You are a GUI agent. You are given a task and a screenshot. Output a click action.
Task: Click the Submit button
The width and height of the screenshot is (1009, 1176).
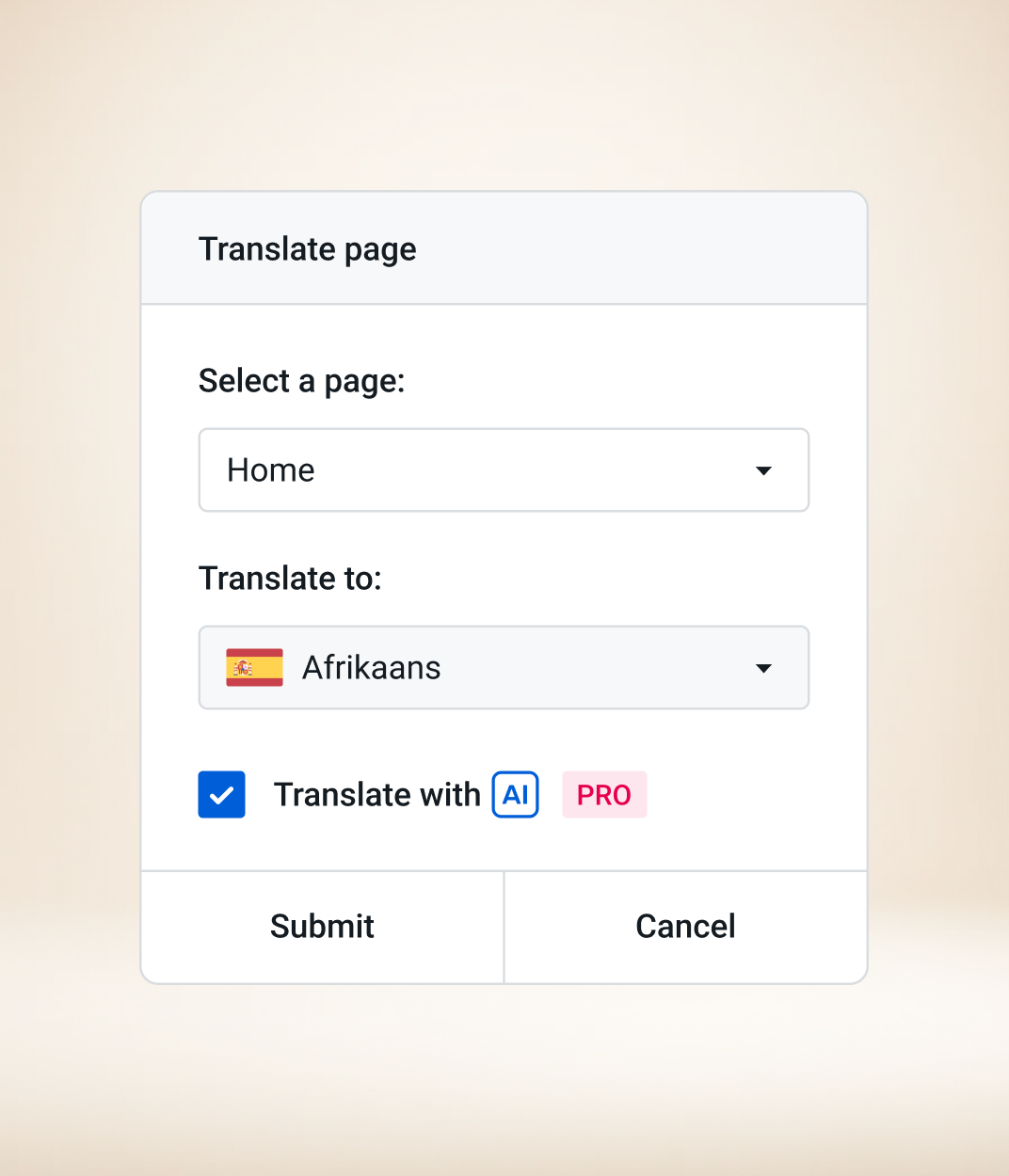pyautogui.click(x=321, y=926)
